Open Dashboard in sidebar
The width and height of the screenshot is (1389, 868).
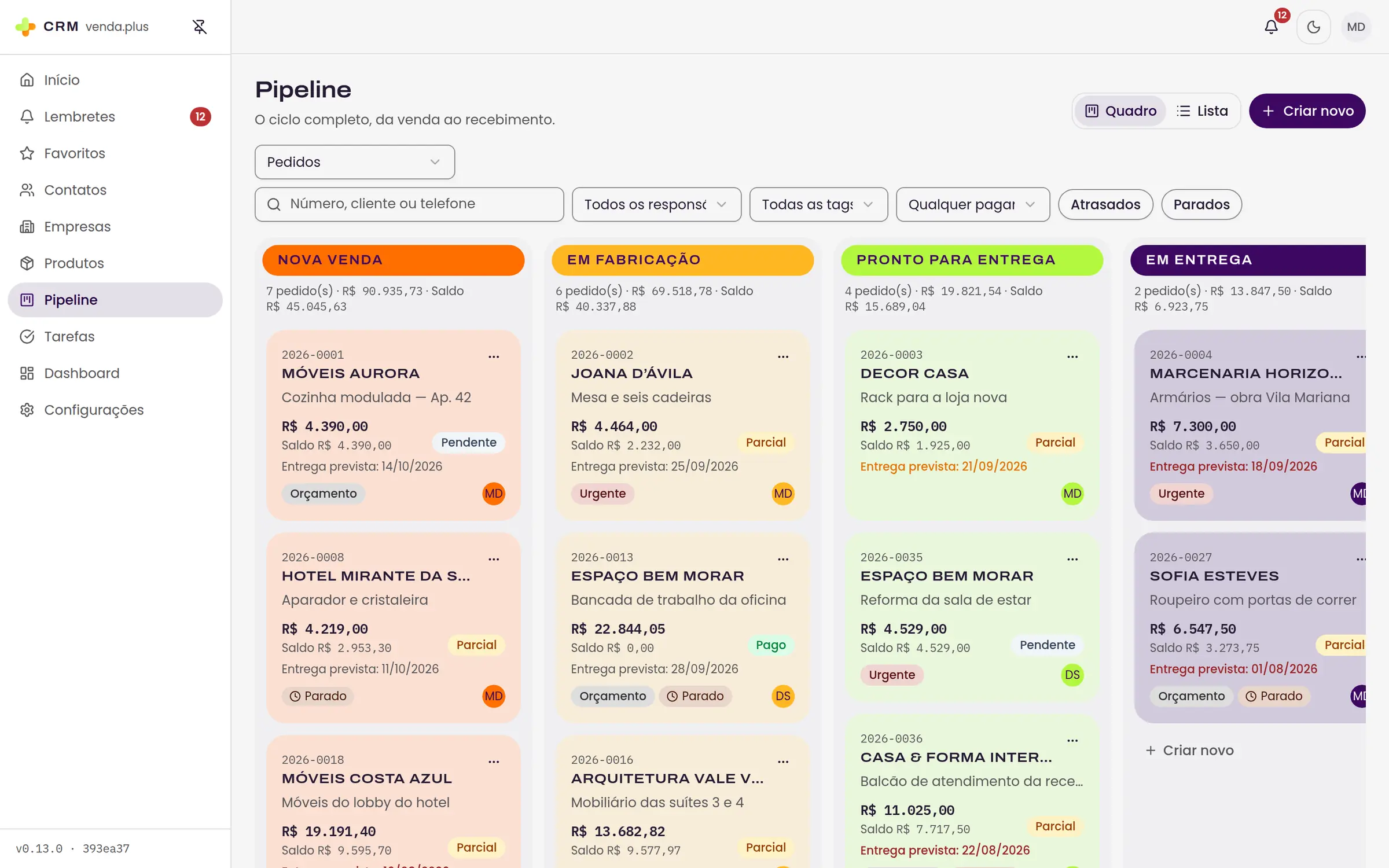pos(115,373)
